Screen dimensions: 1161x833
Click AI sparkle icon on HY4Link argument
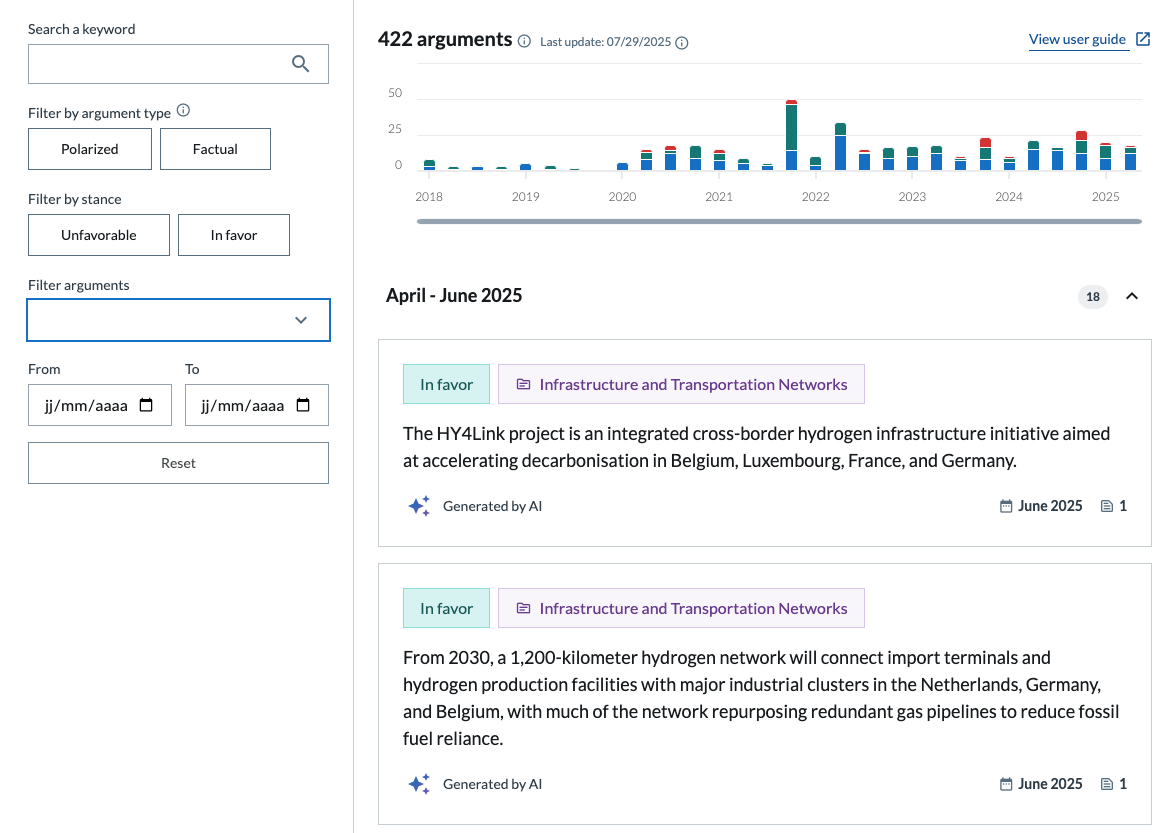(419, 506)
